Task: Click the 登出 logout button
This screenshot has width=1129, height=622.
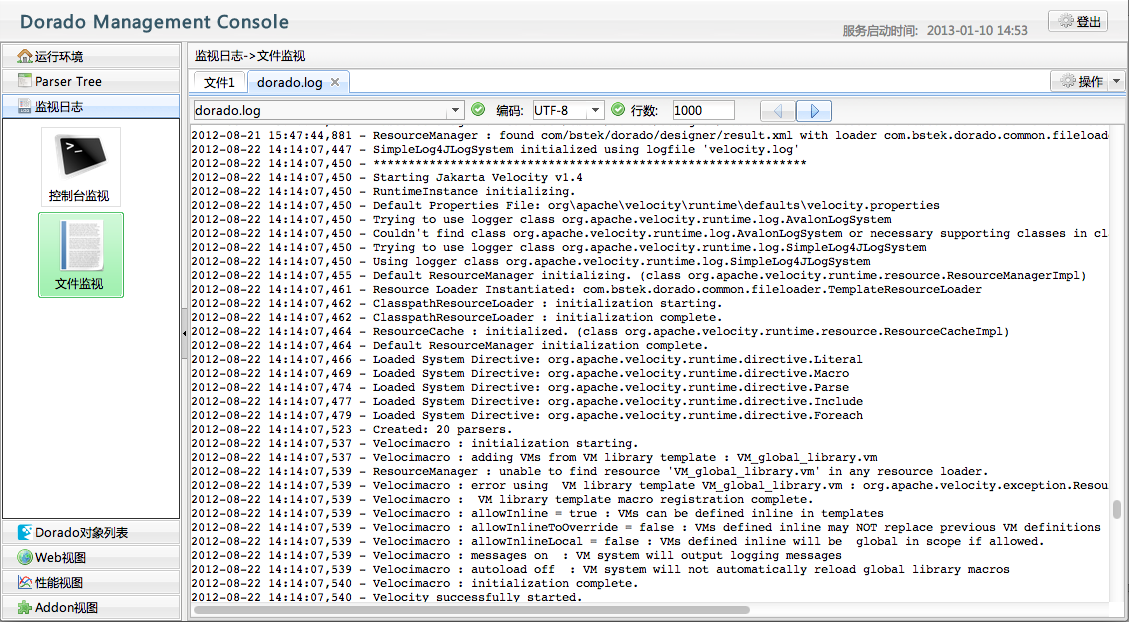Action: pos(1078,21)
